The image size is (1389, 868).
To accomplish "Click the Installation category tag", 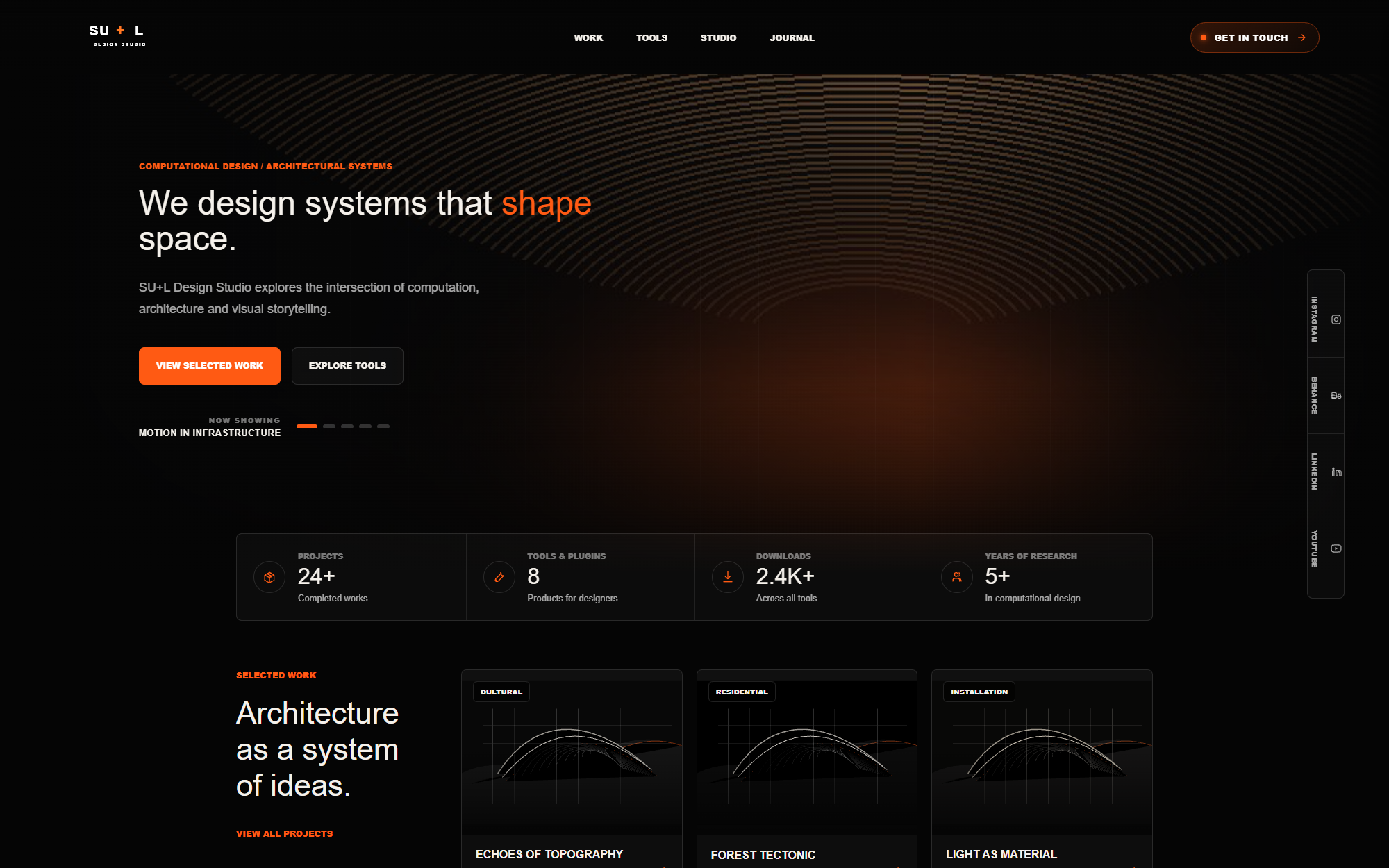I will pos(979,692).
